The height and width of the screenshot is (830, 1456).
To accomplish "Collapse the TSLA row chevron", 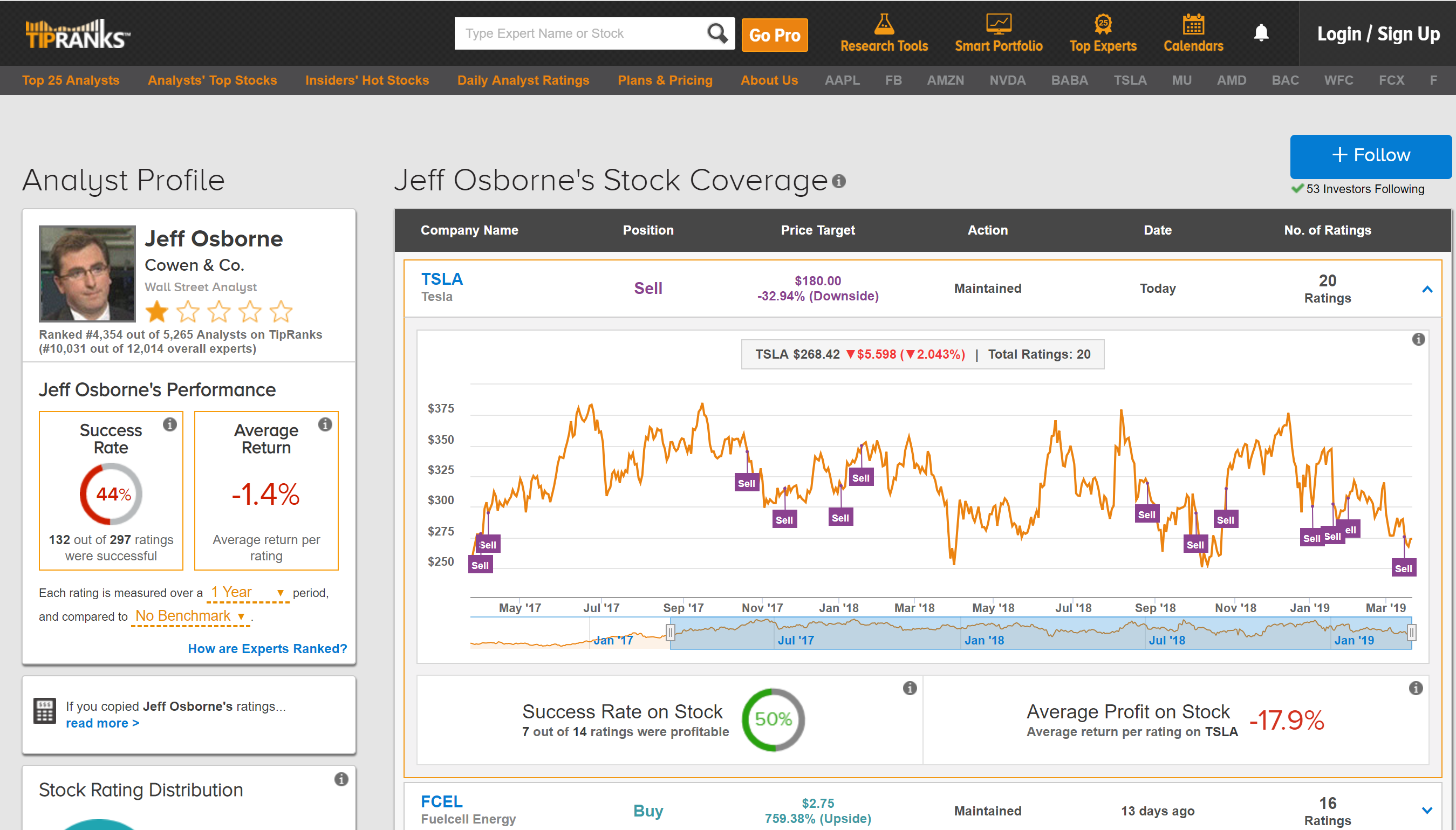I will (x=1427, y=290).
